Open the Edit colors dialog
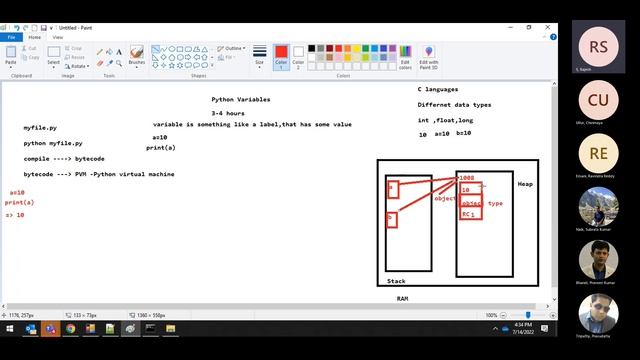The width and height of the screenshot is (640, 360). point(405,58)
